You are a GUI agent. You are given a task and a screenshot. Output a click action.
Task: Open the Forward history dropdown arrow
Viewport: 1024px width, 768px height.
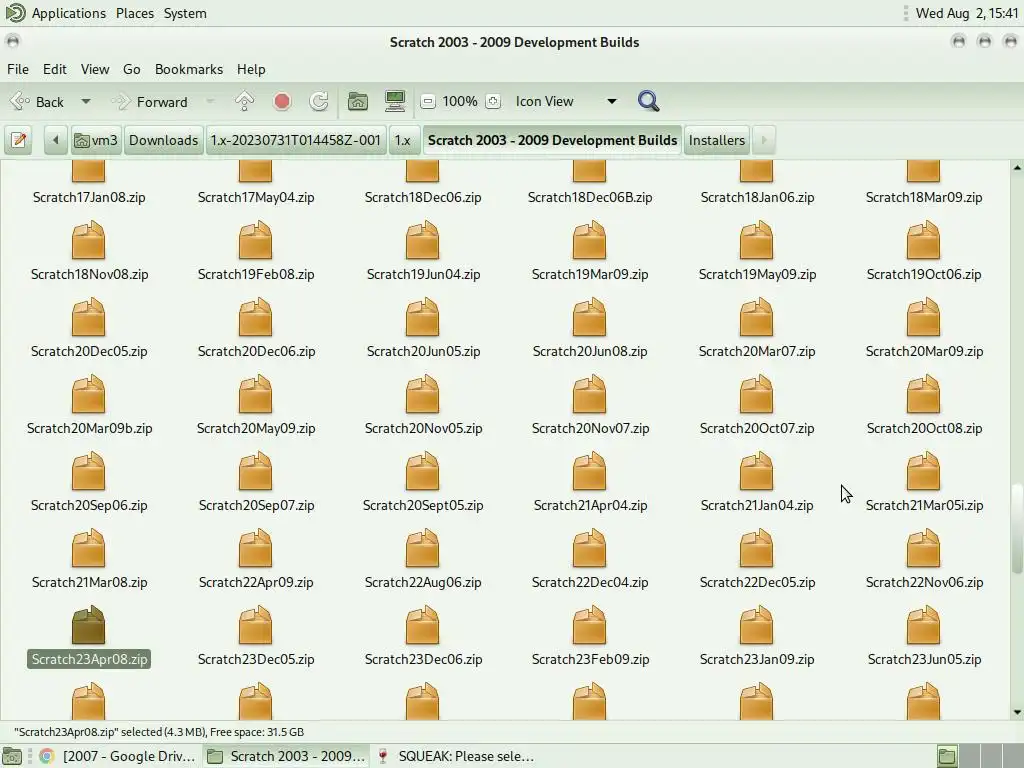click(x=210, y=102)
